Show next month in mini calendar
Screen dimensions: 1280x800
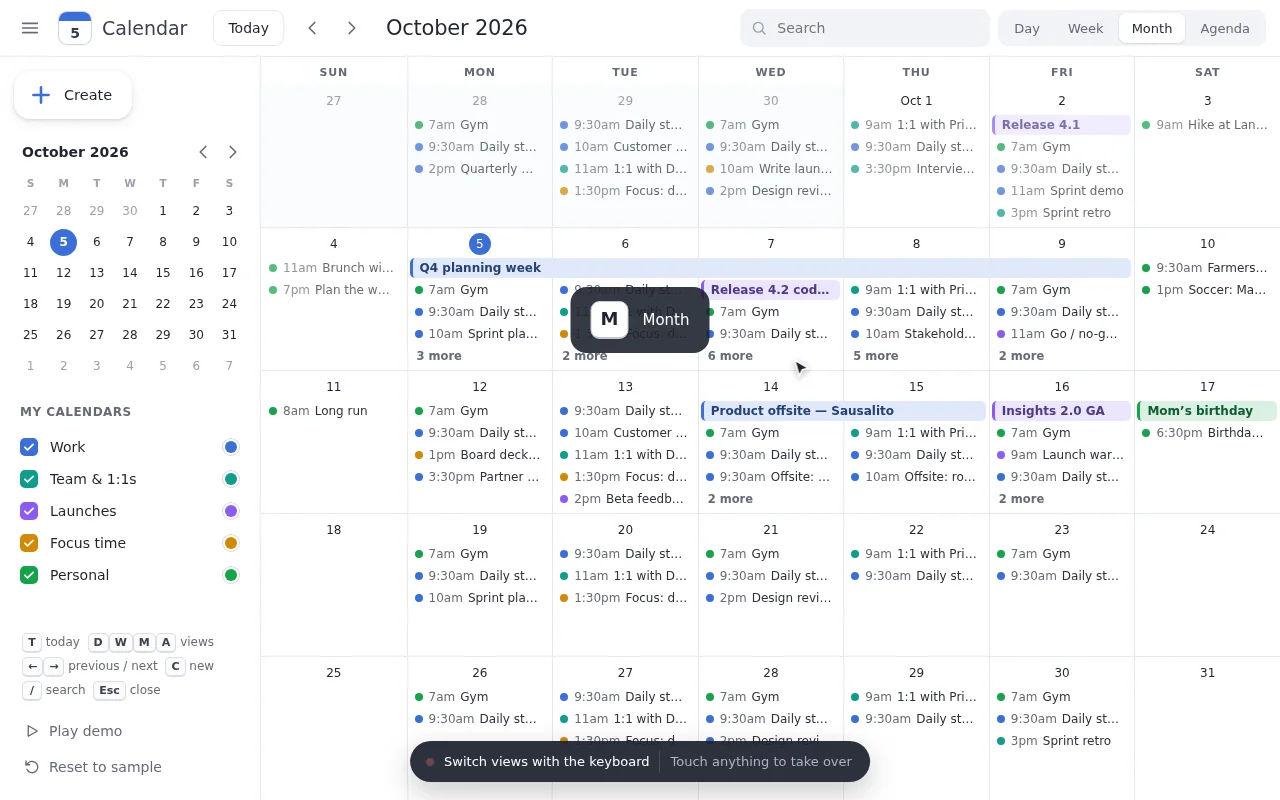pyautogui.click(x=232, y=152)
